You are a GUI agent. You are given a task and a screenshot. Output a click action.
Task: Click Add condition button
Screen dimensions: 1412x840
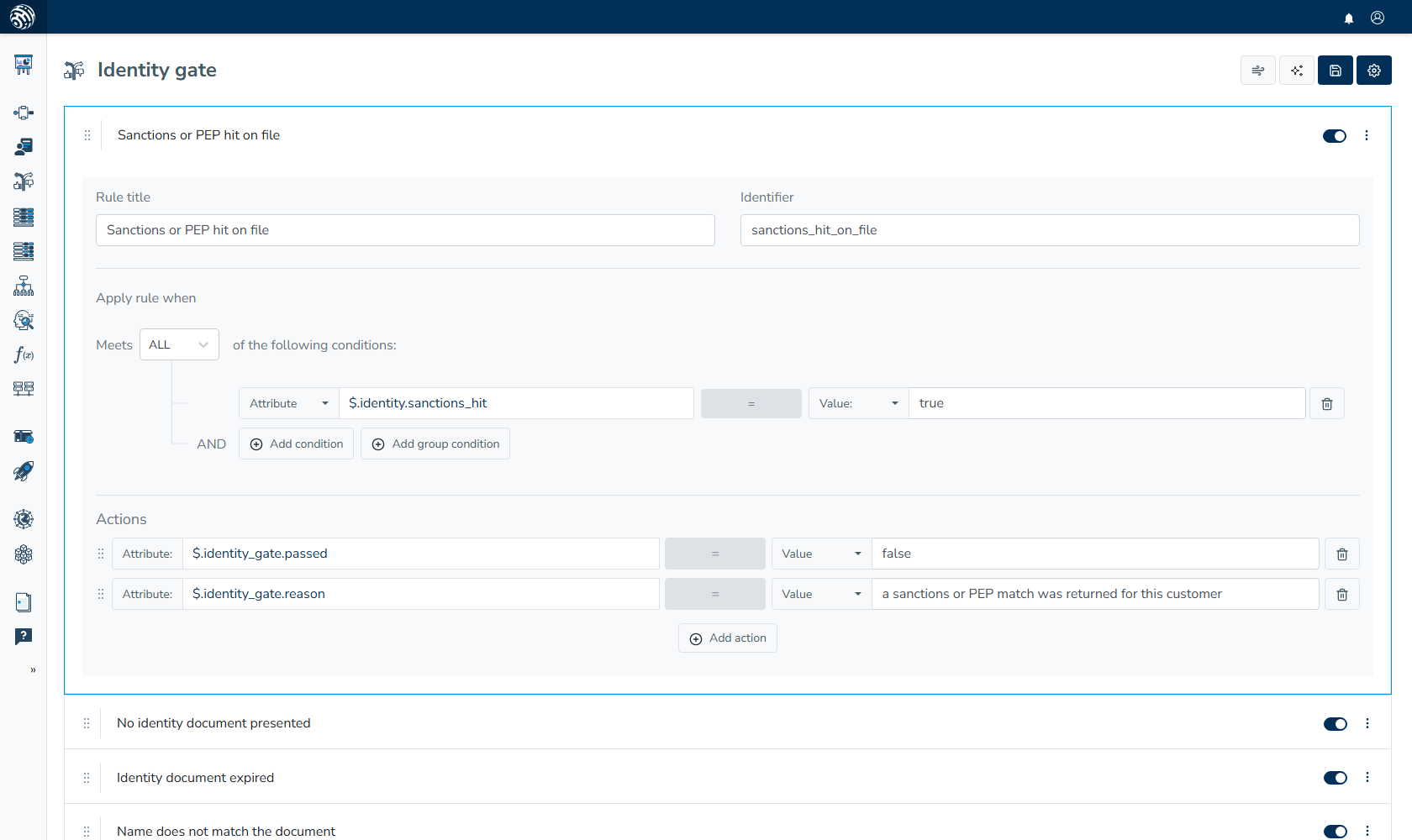coord(296,444)
